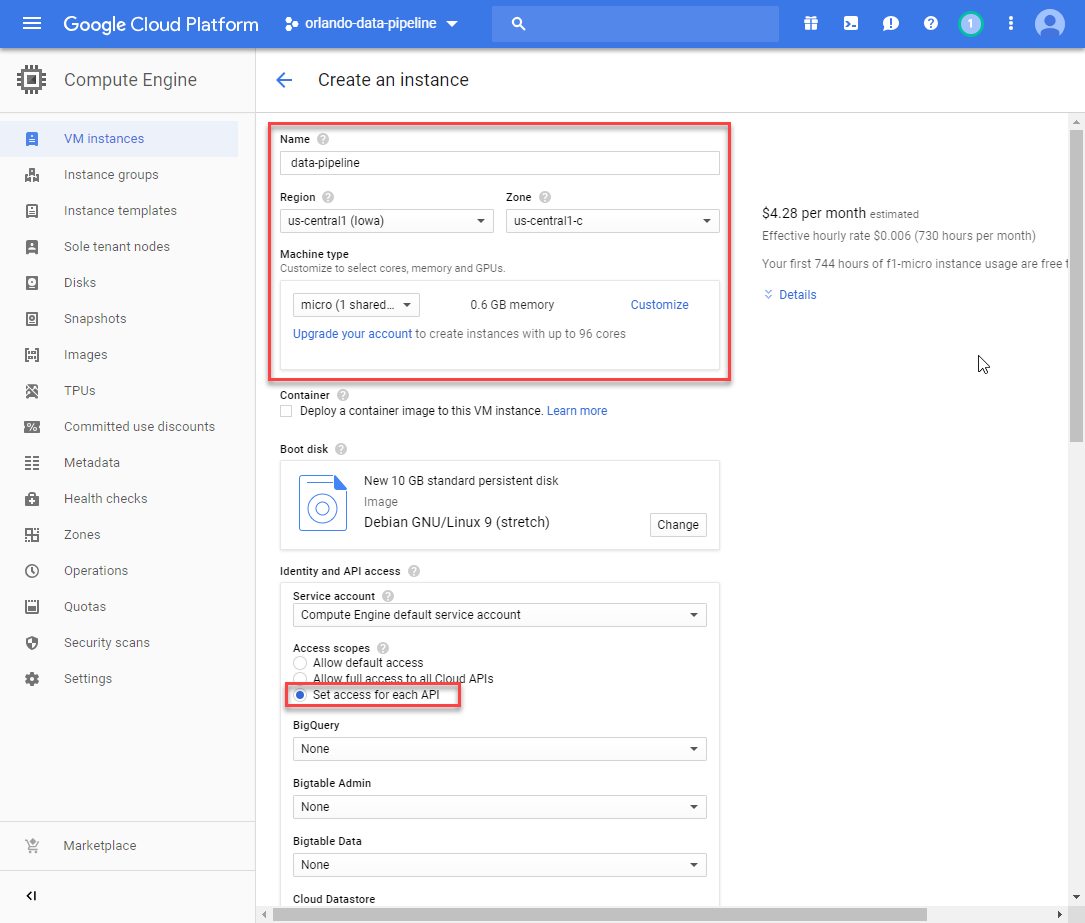Choose Allow full access to all Cloud APIs
This screenshot has width=1085, height=923.
pos(300,679)
